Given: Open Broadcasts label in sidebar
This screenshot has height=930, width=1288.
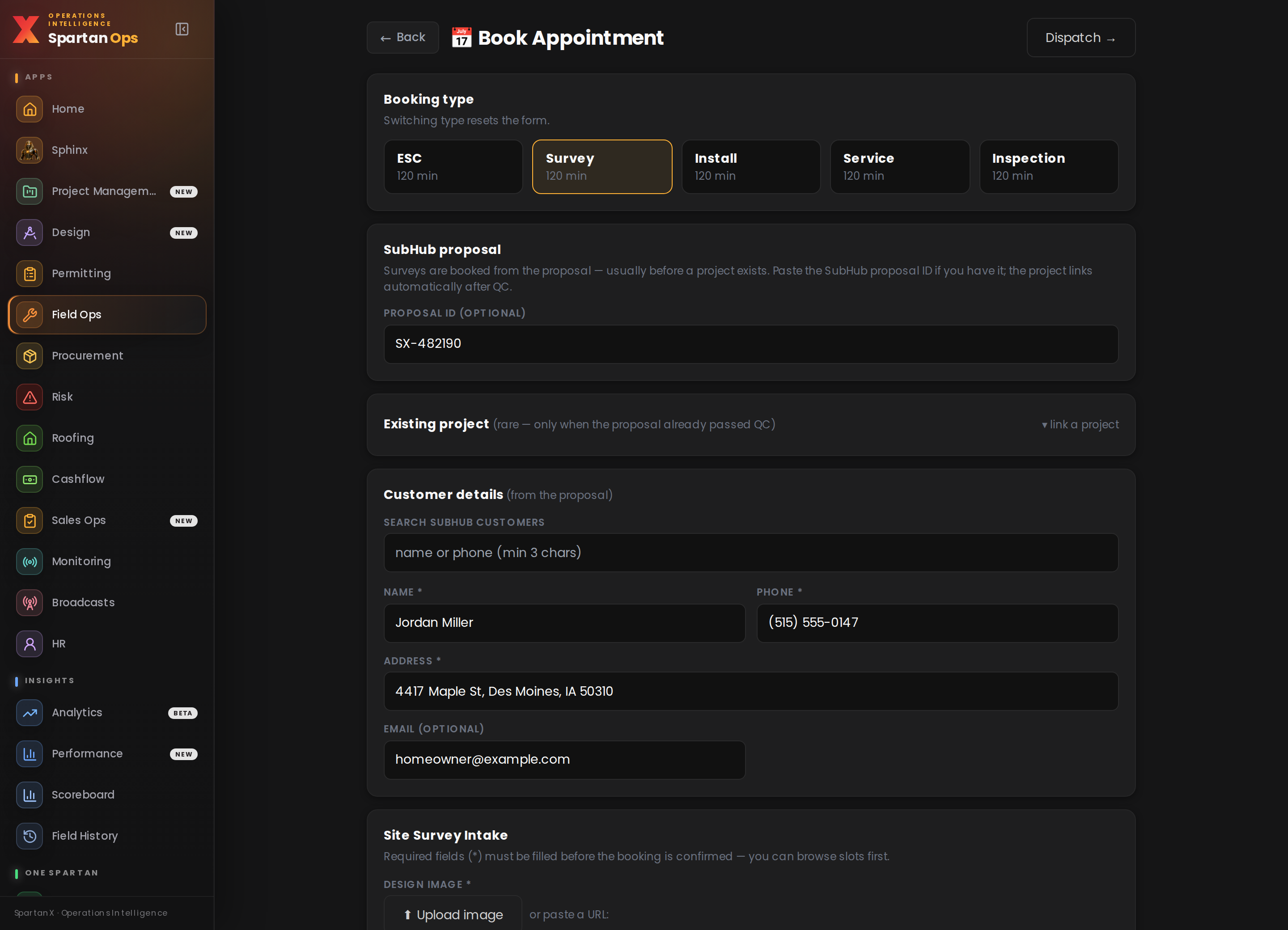Looking at the screenshot, I should [x=83, y=602].
